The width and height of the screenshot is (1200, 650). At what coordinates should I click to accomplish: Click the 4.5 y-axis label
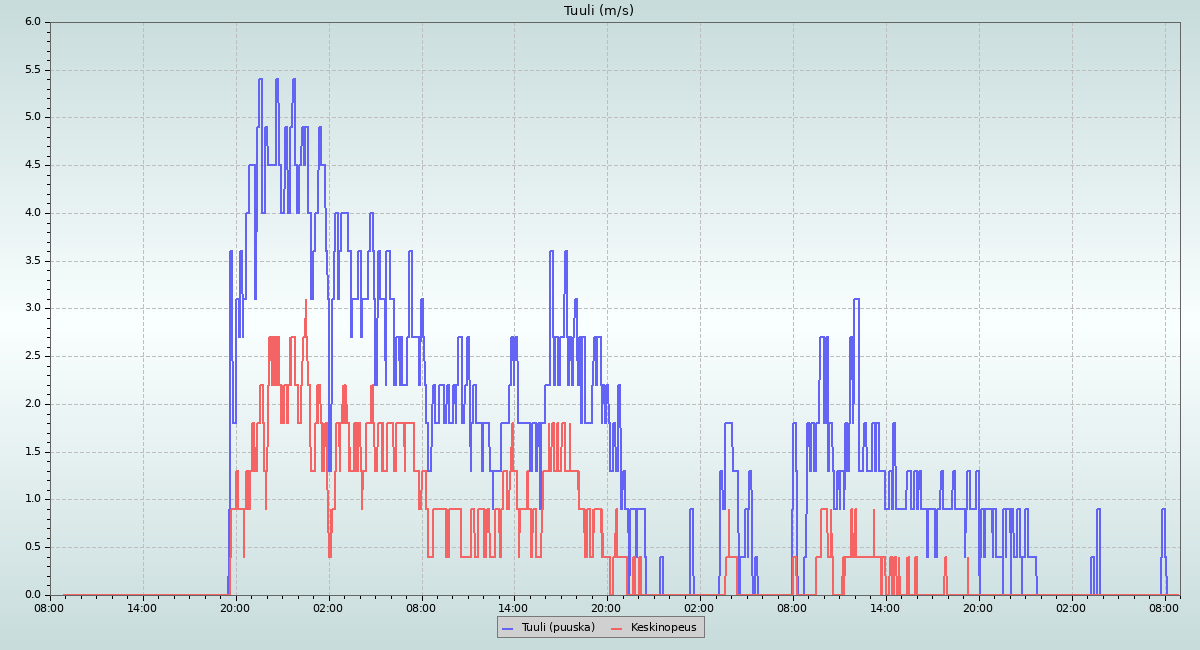(32, 165)
